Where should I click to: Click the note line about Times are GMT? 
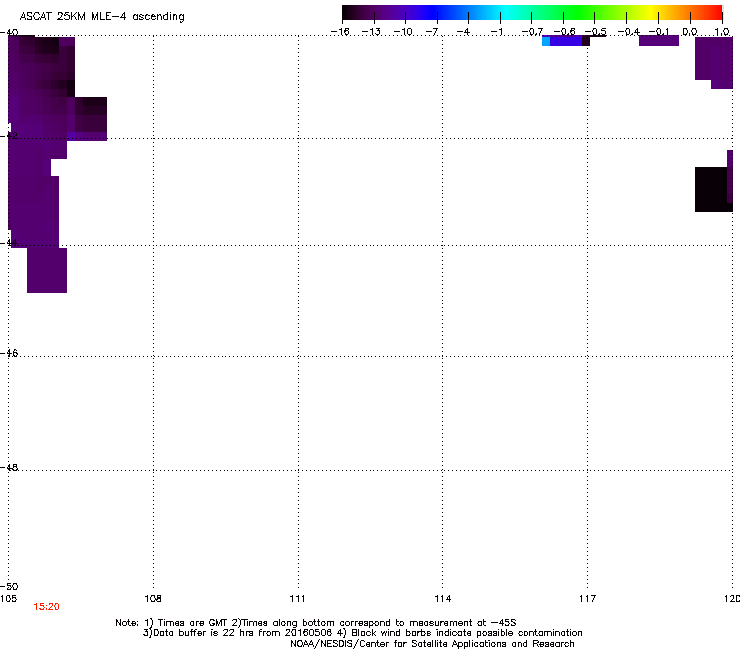(316, 623)
